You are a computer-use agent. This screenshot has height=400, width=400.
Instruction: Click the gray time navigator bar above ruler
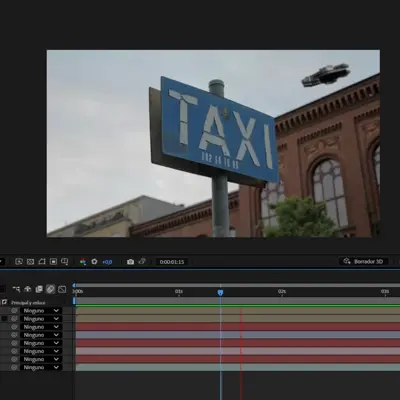click(237, 285)
